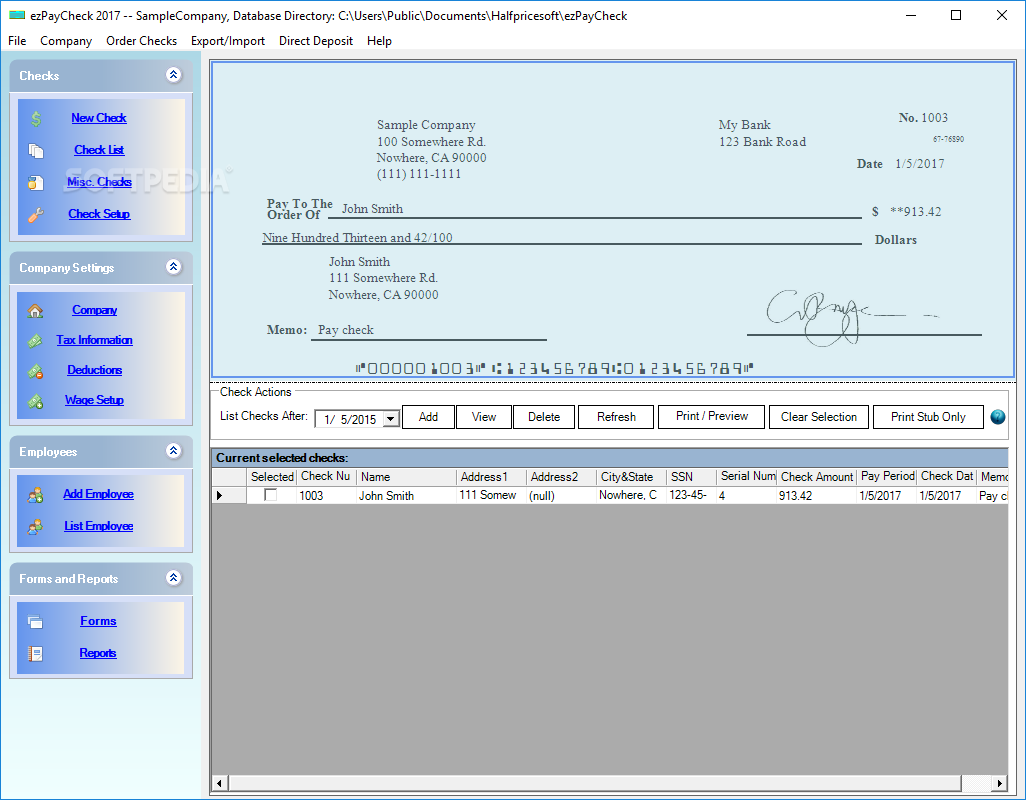The image size is (1026, 800).
Task: Collapse the Company Settings panel
Action: [173, 267]
